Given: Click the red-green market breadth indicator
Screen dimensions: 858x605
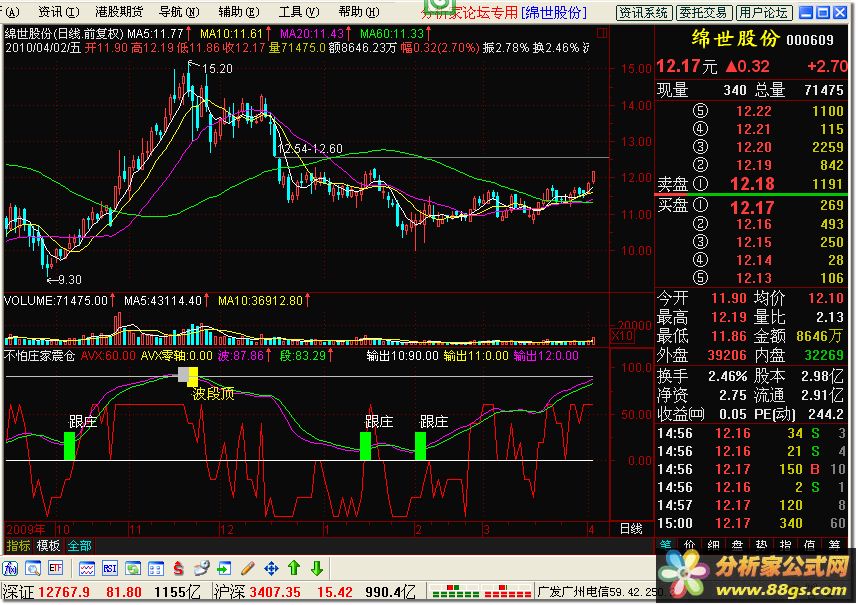Looking at the screenshot, I should point(481,591).
